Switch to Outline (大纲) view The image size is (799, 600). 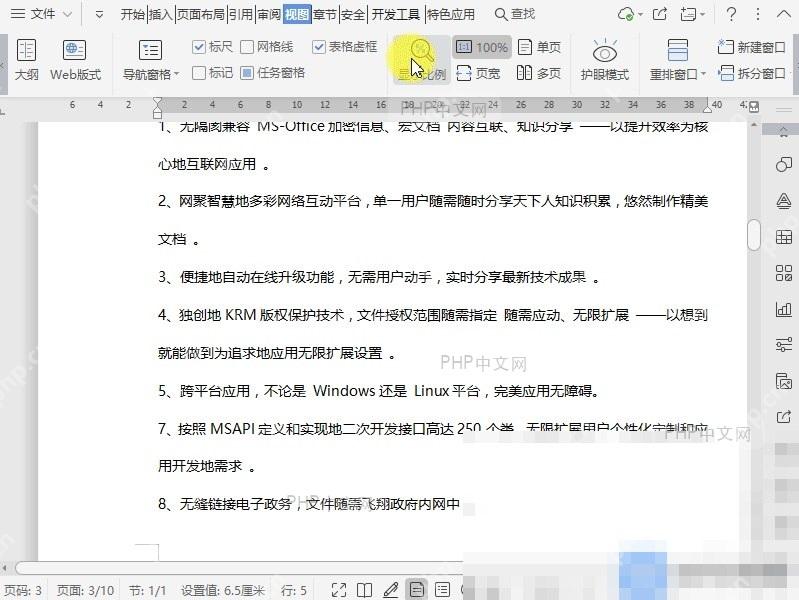(x=26, y=60)
